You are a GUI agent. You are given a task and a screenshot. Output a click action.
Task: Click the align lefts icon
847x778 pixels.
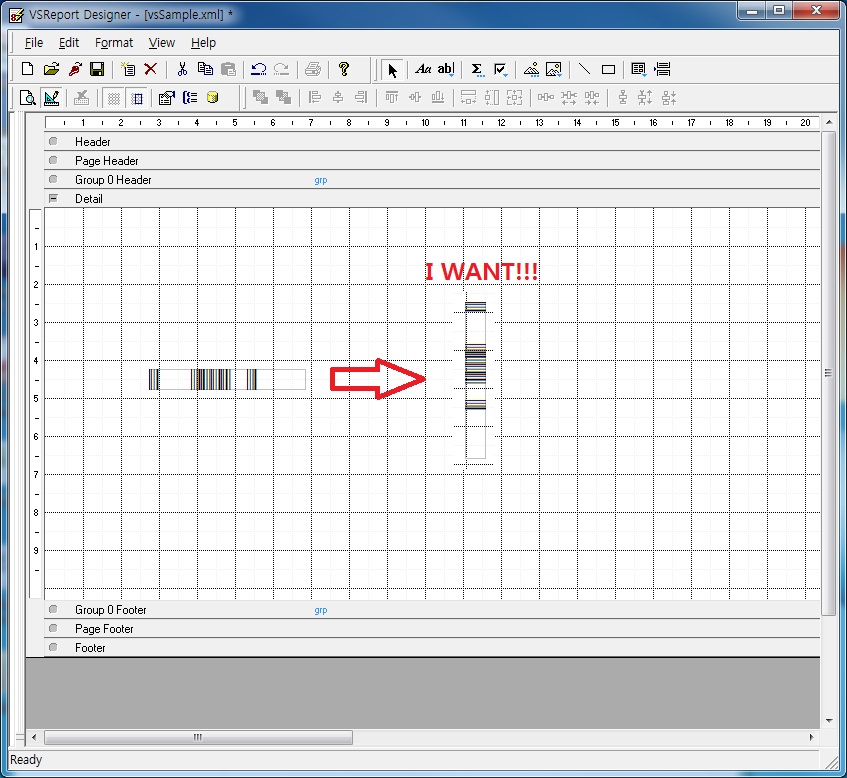(314, 98)
